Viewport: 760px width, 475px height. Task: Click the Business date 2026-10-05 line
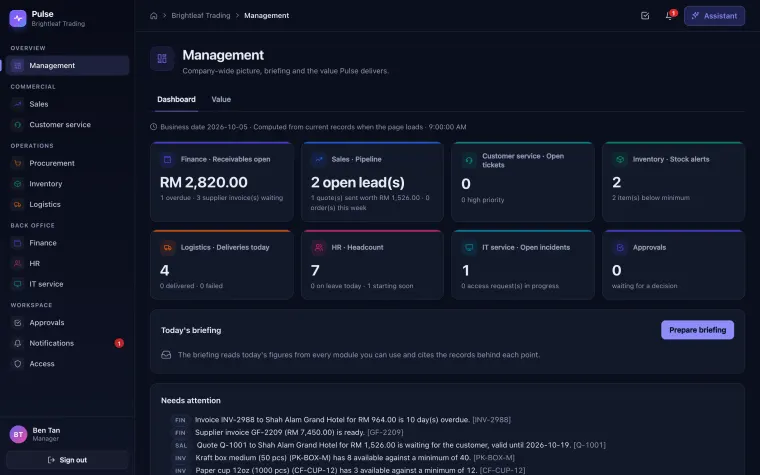tap(308, 127)
